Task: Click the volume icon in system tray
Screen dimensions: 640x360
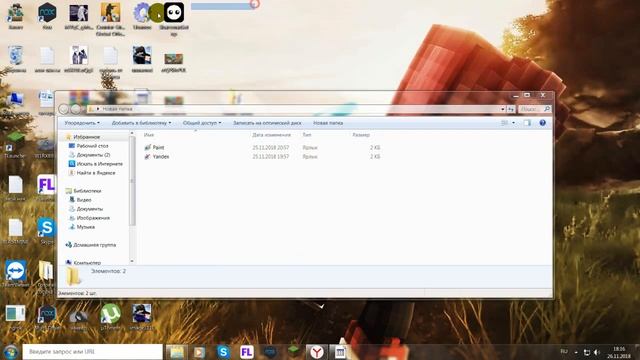Action: click(597, 352)
